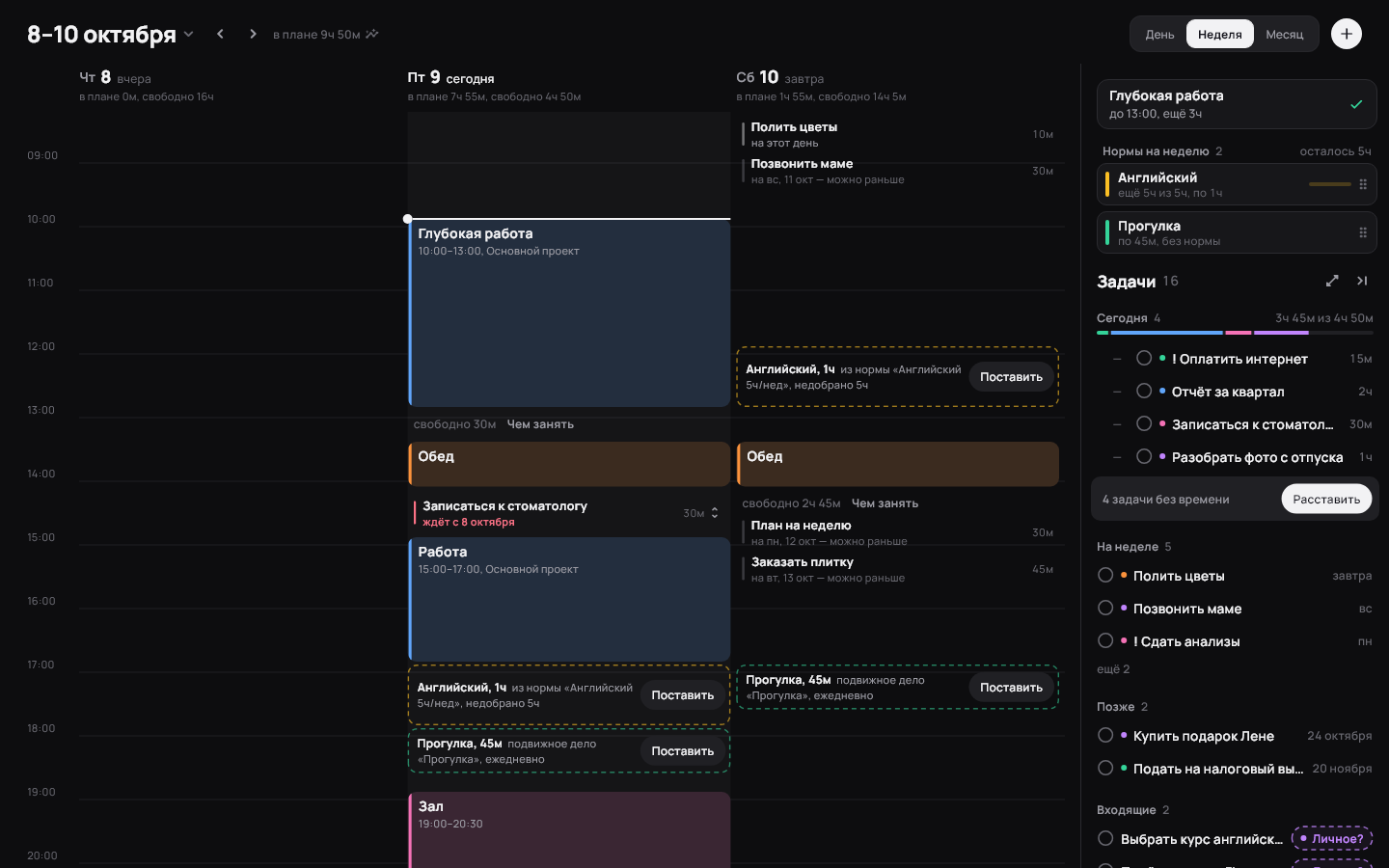Go to previous week with left arrow
Image resolution: width=1389 pixels, height=868 pixels.
pyautogui.click(x=220, y=34)
